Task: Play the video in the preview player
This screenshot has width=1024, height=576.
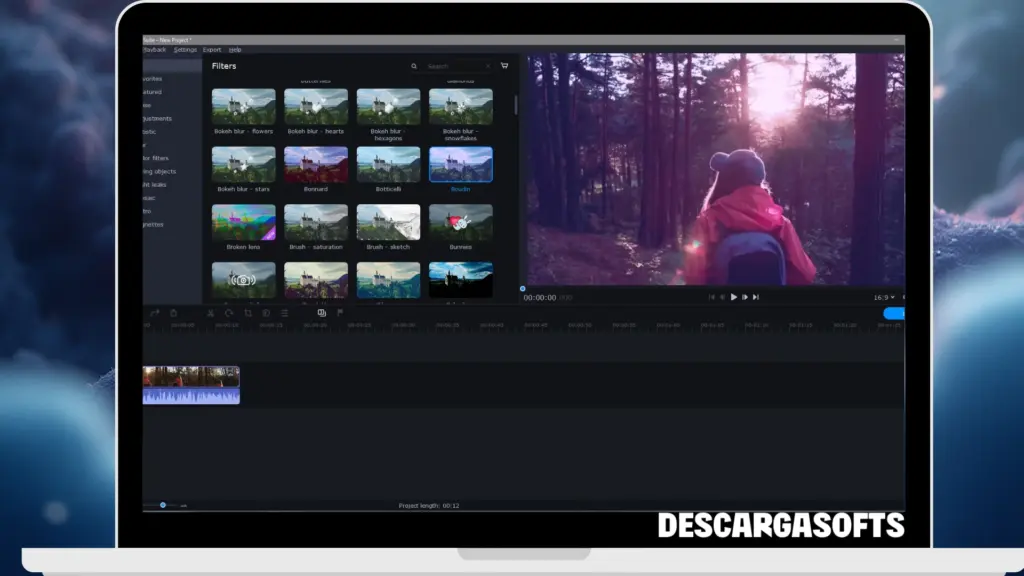Action: click(x=733, y=296)
